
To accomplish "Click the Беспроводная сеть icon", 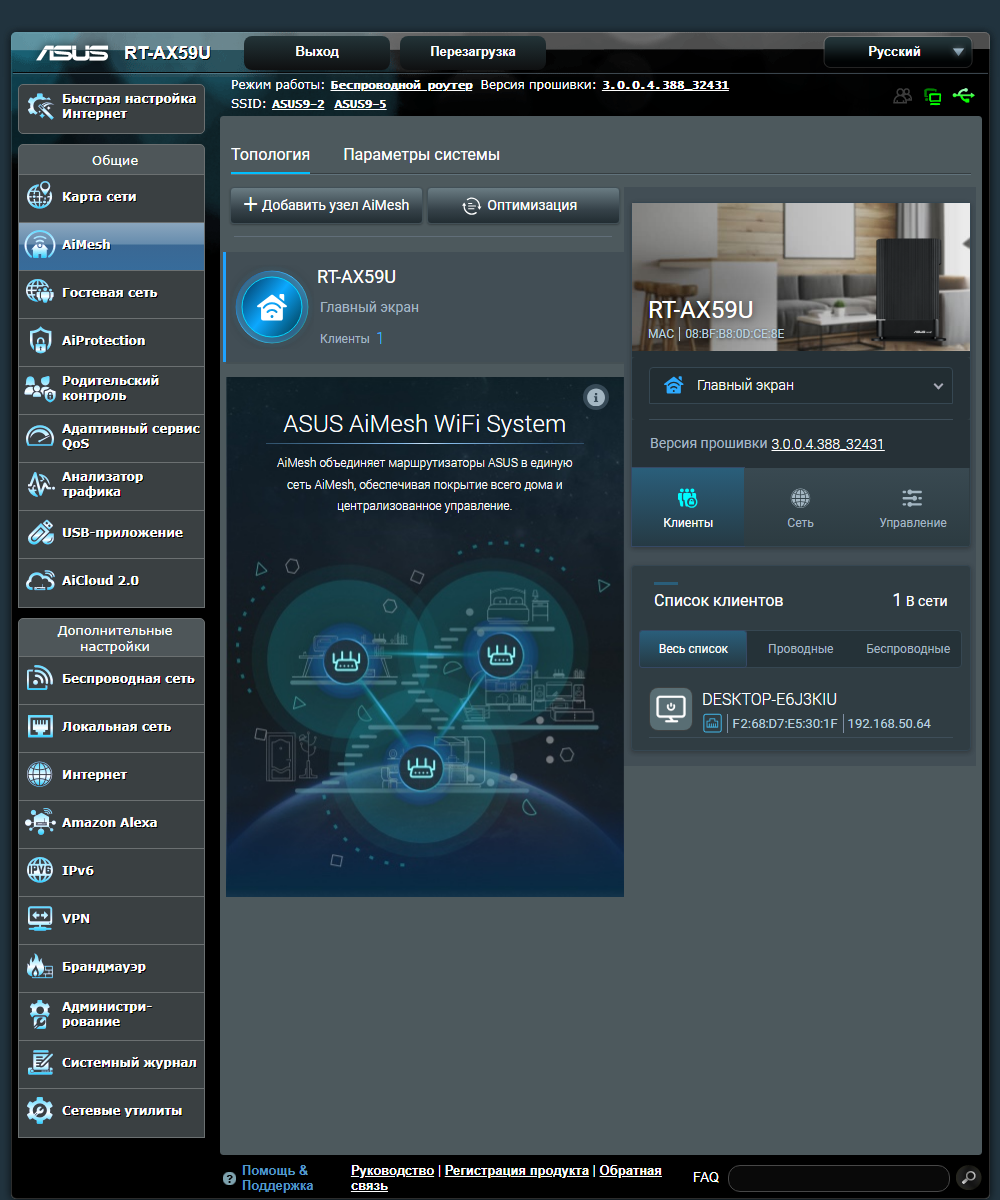I will coord(40,678).
